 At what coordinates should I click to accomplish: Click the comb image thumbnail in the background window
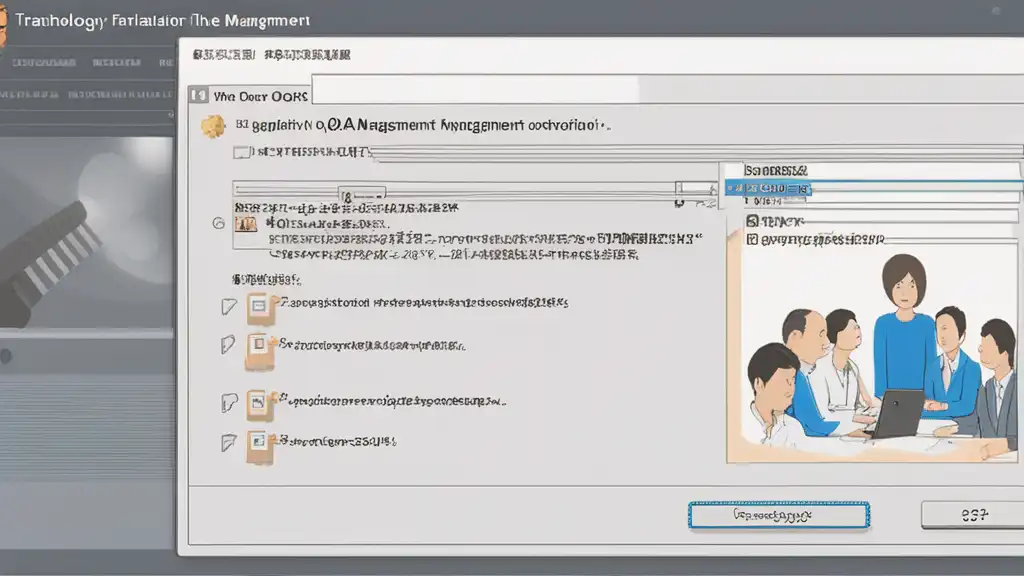tap(87, 232)
